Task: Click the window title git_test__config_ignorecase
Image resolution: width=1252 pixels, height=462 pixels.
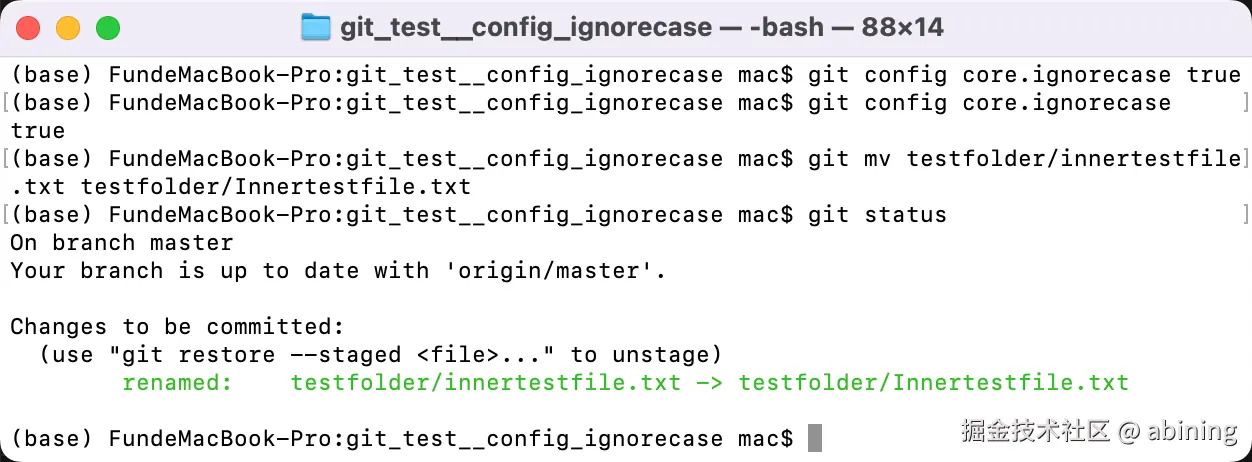Action: click(x=526, y=28)
